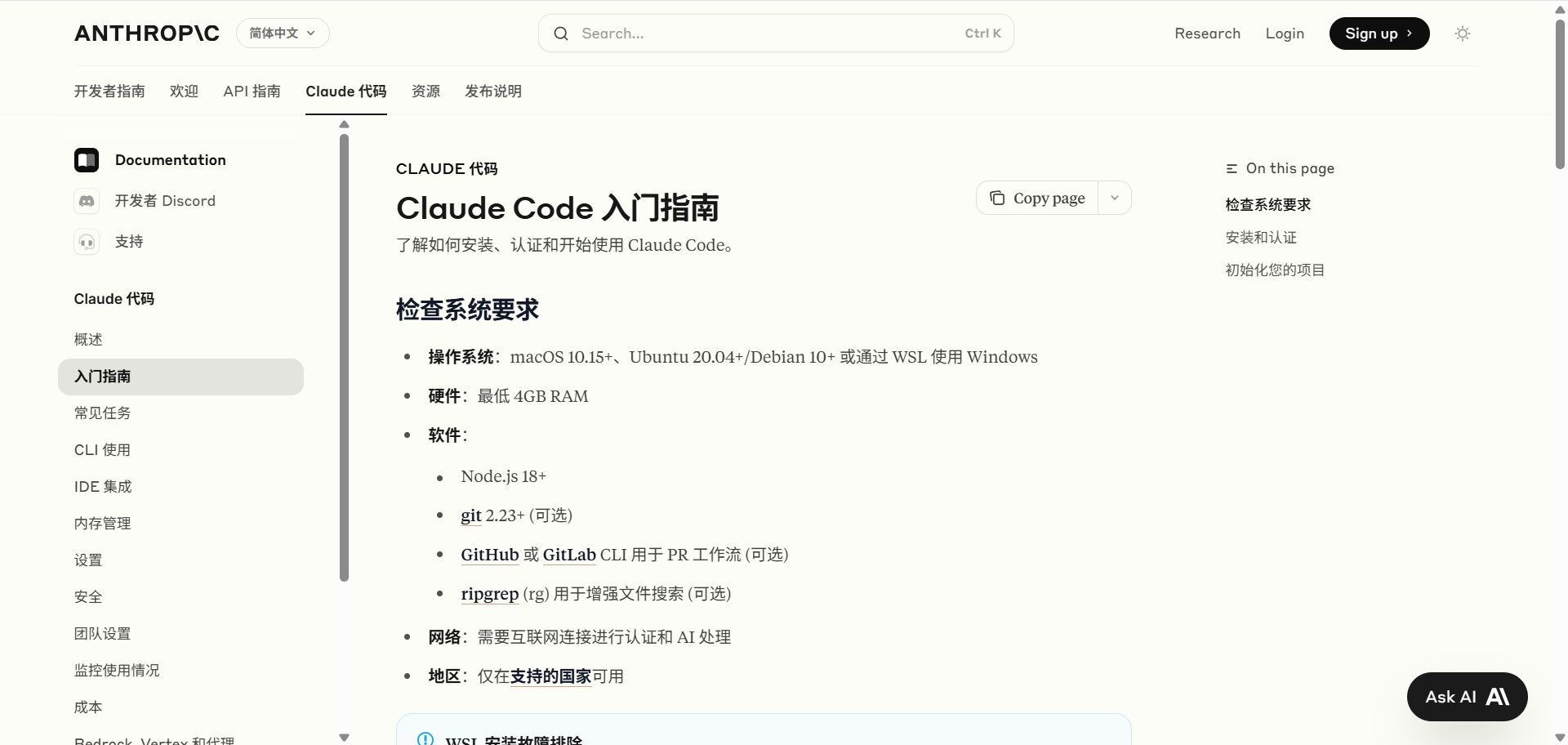Open the 开发者 Discord icon link
Screen dimensions: 1568x745
[87, 201]
